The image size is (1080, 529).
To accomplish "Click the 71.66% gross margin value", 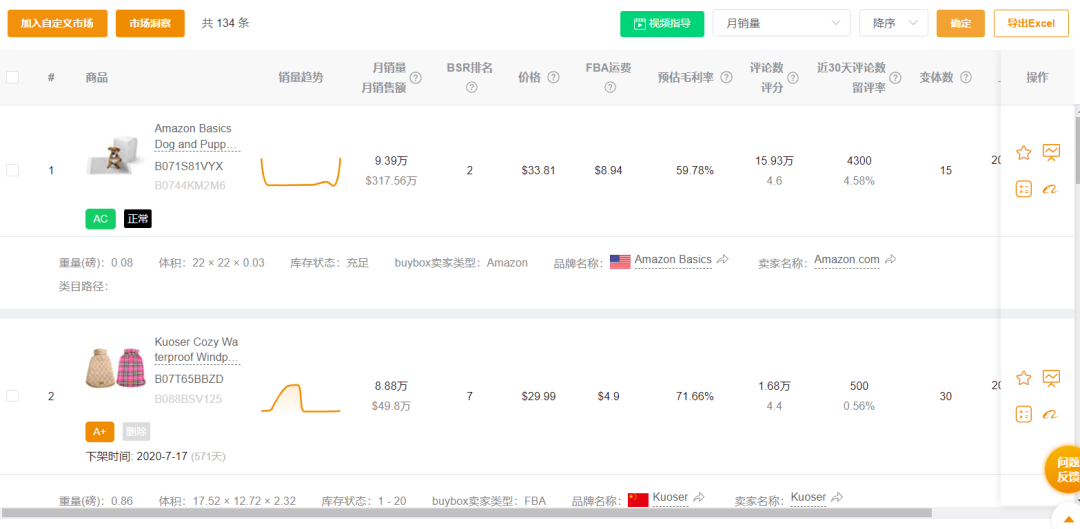I will (695, 396).
